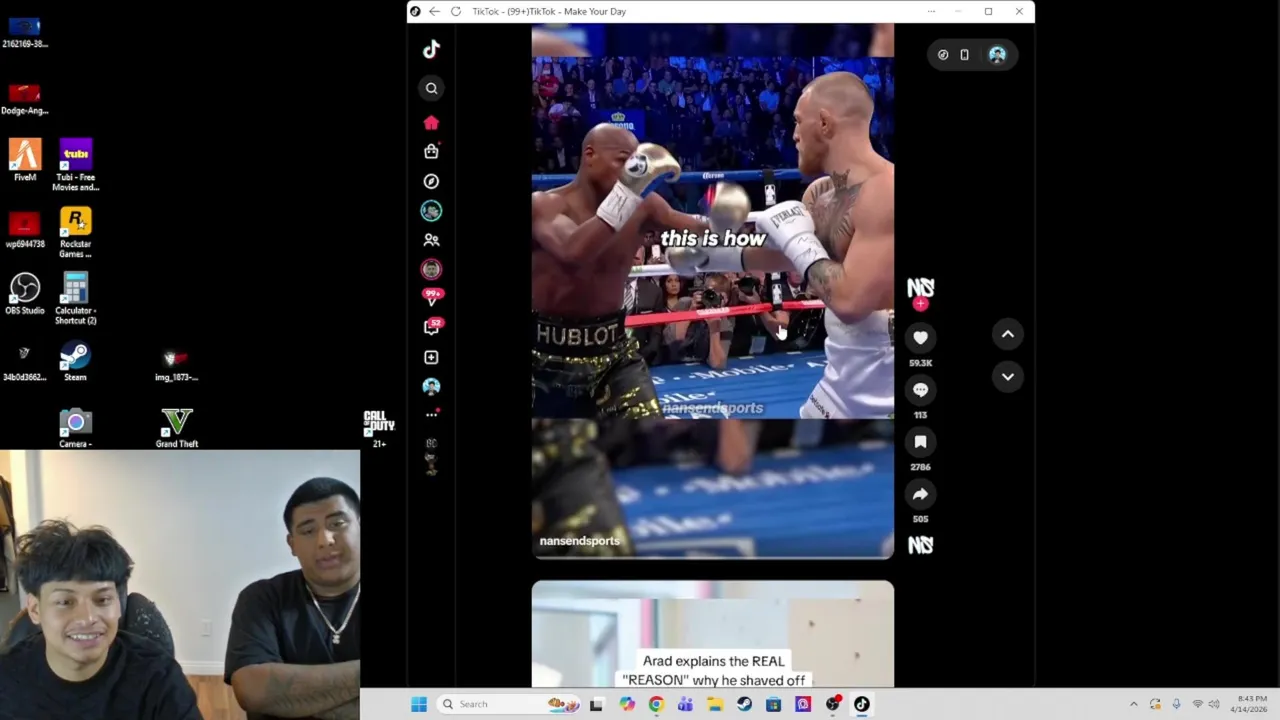1280x720 pixels.
Task: Bookmark video with favorites icon
Action: coord(920,442)
